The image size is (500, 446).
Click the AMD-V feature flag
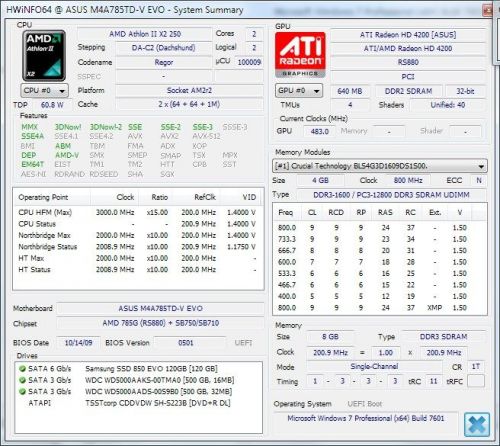pyautogui.click(x=67, y=155)
